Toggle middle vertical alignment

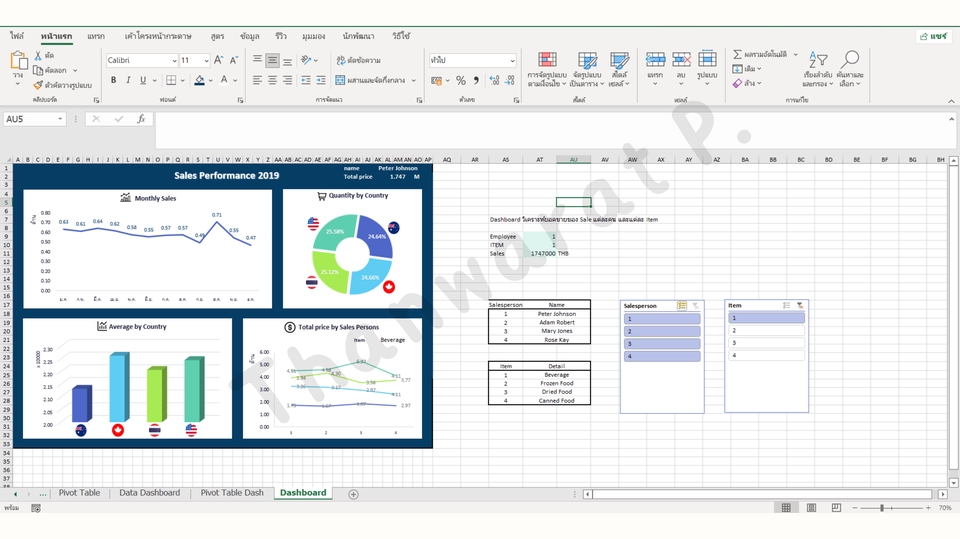pyautogui.click(x=272, y=60)
